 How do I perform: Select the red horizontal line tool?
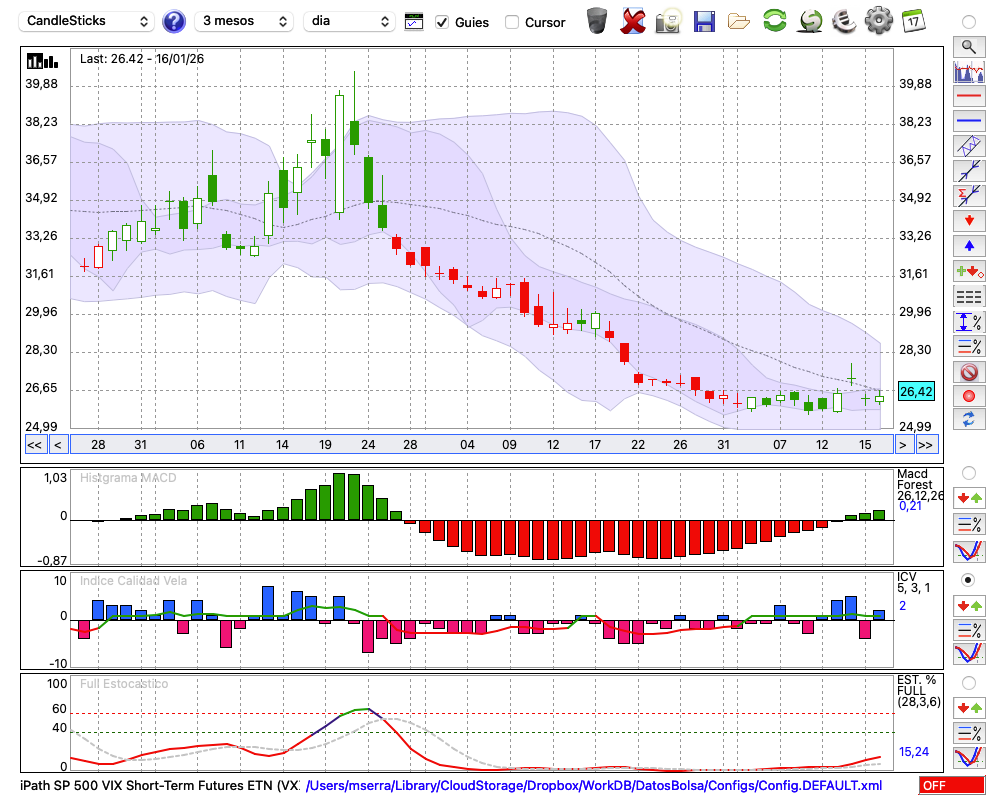pyautogui.click(x=968, y=97)
